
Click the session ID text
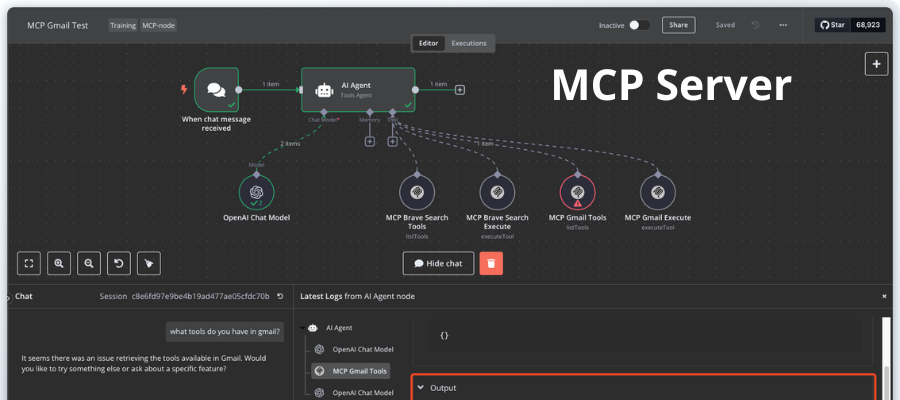point(200,296)
